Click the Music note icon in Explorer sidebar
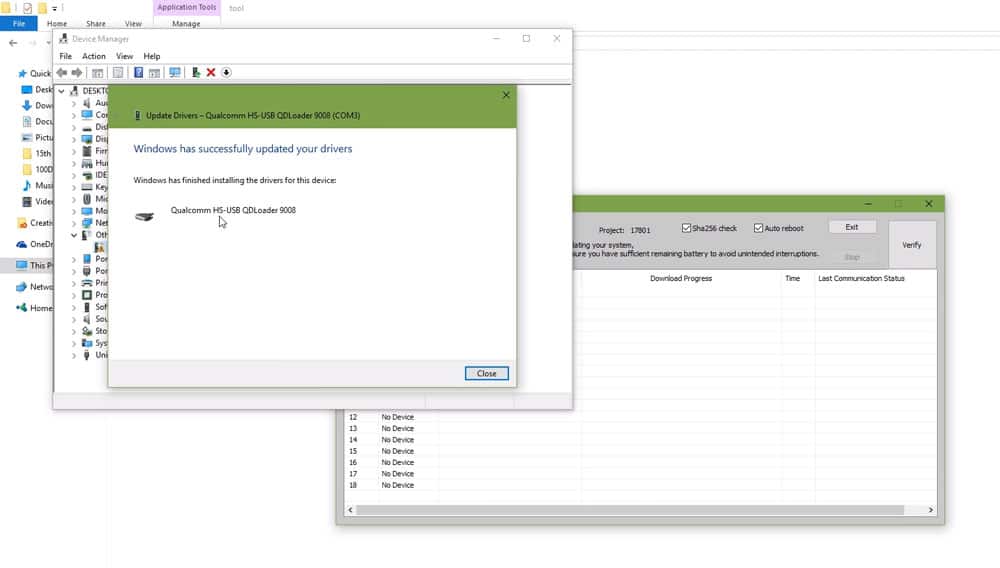The width and height of the screenshot is (1000, 568). point(27,186)
